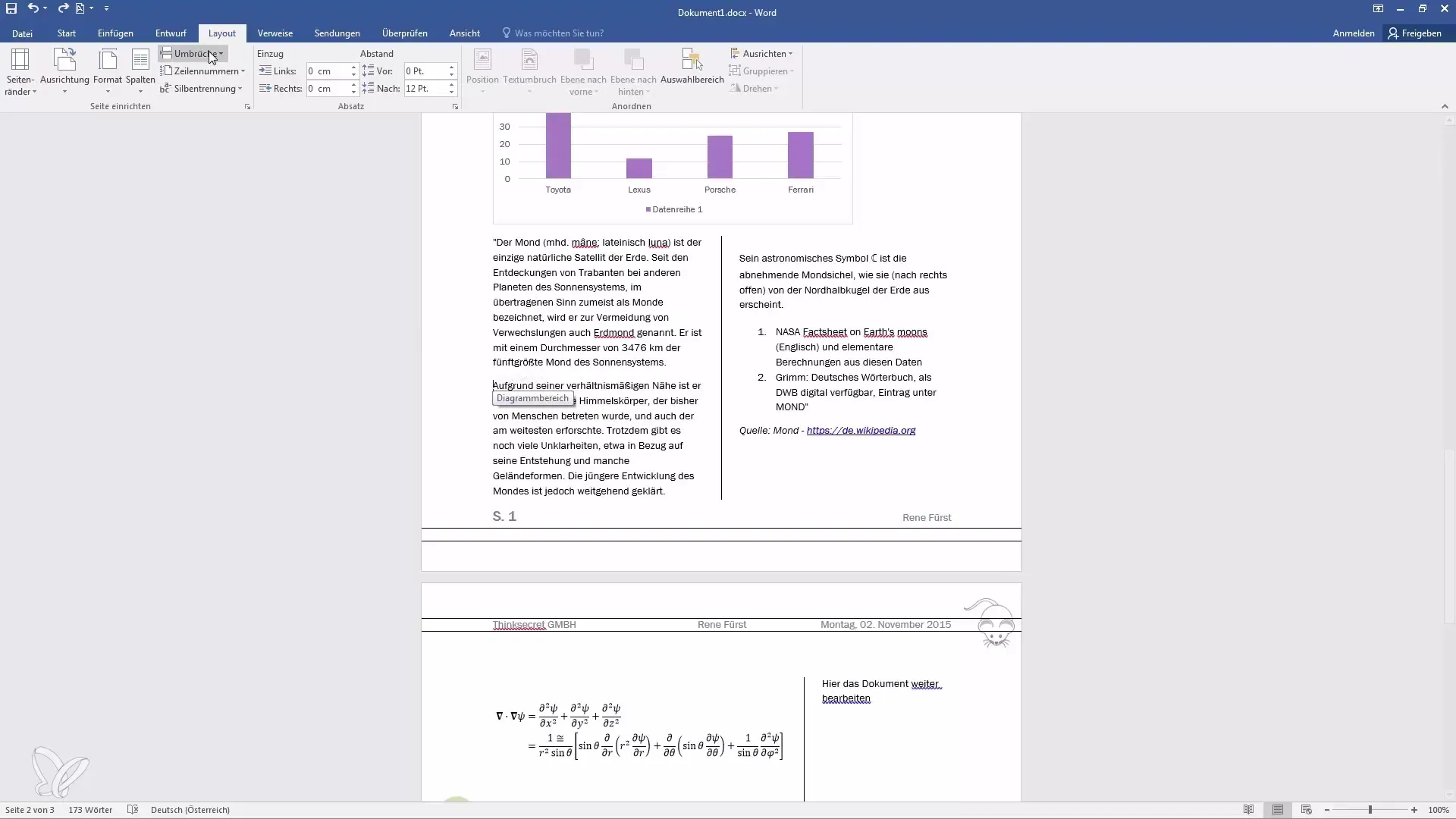Click the Thinksecret GMBH header text
This screenshot has width=1456, height=819.
(534, 625)
